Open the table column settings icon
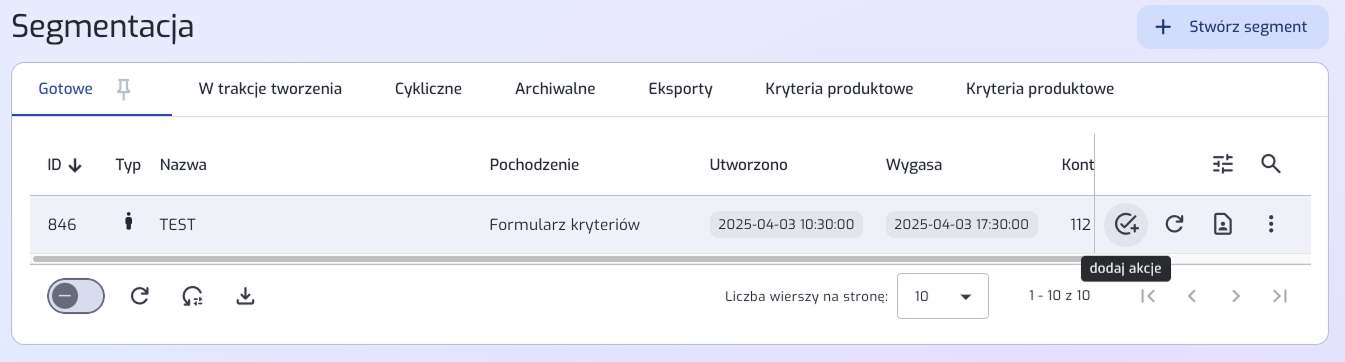This screenshot has width=1345, height=362. (x=1224, y=164)
